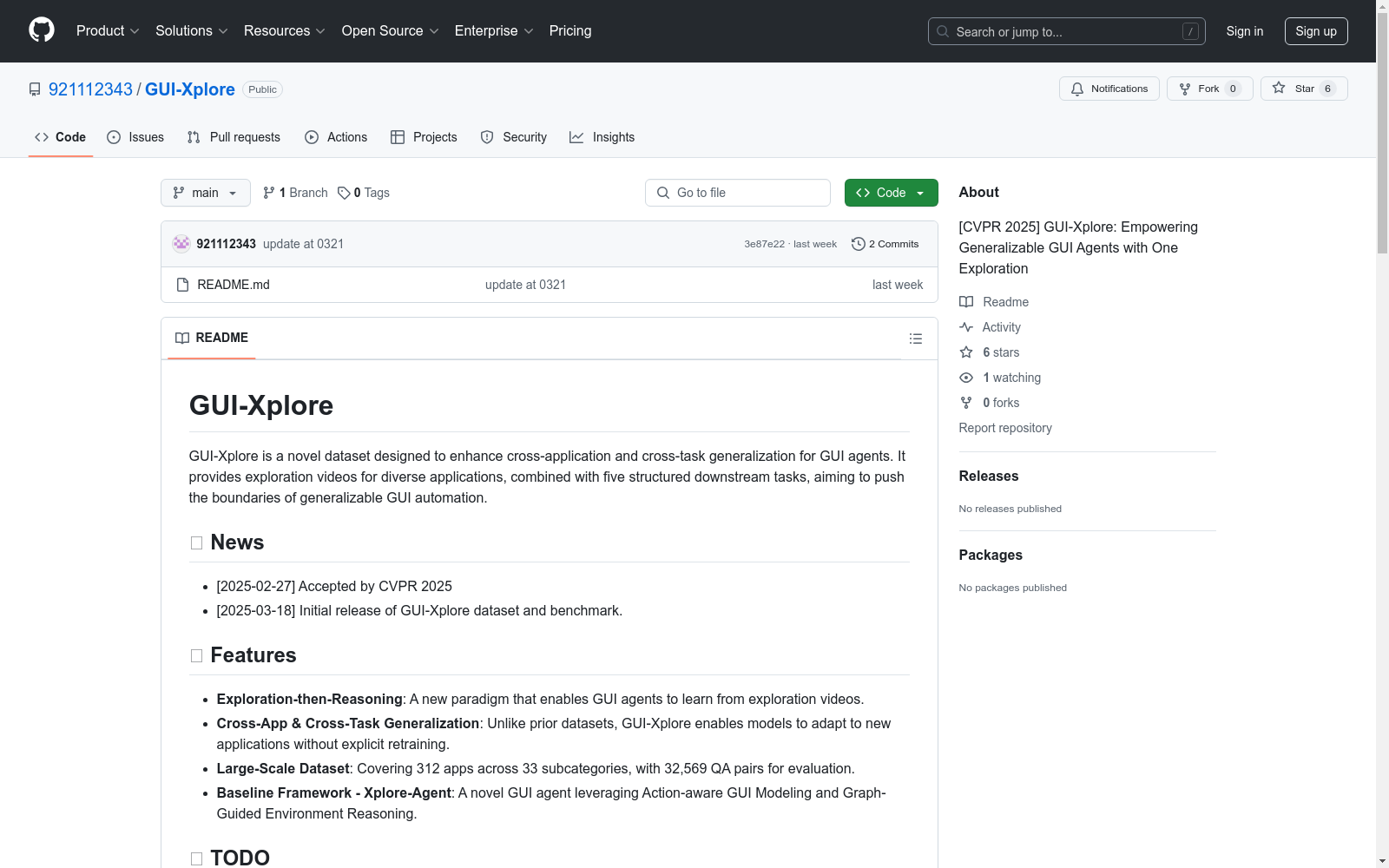Open the Pull requests tab
The width and height of the screenshot is (1389, 868).
pyautogui.click(x=234, y=137)
